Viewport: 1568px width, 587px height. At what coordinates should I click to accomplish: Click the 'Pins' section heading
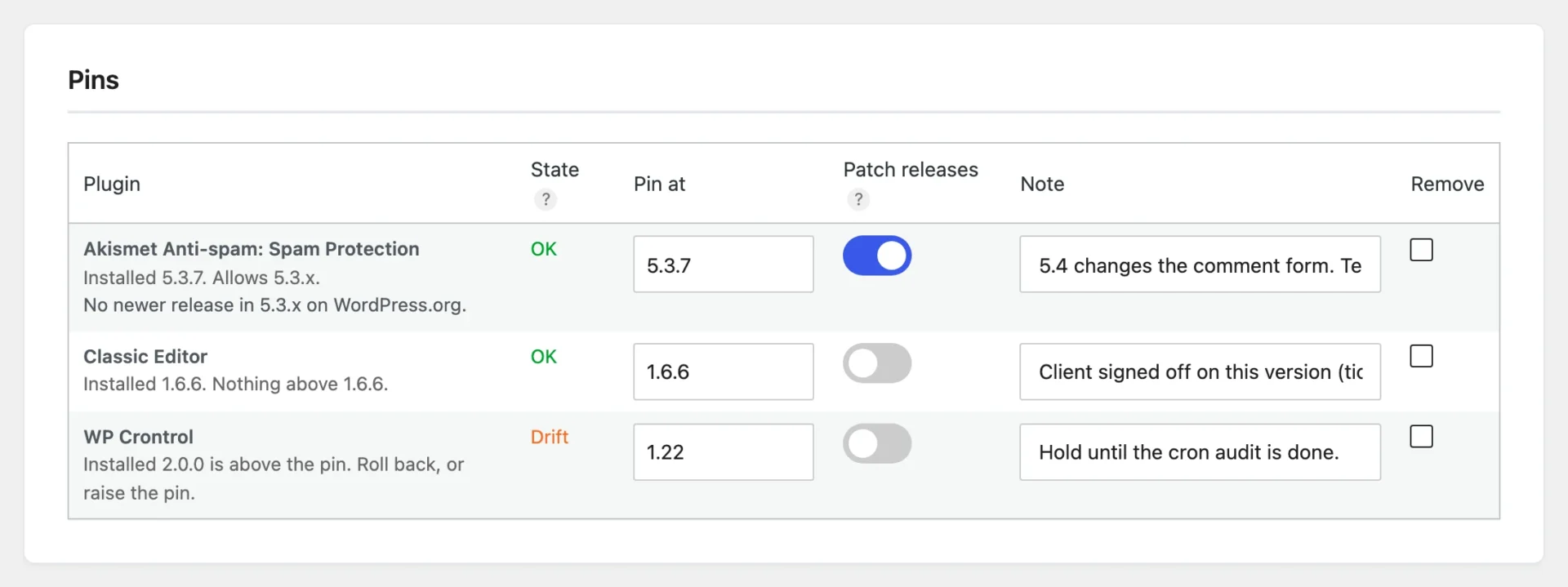(93, 80)
